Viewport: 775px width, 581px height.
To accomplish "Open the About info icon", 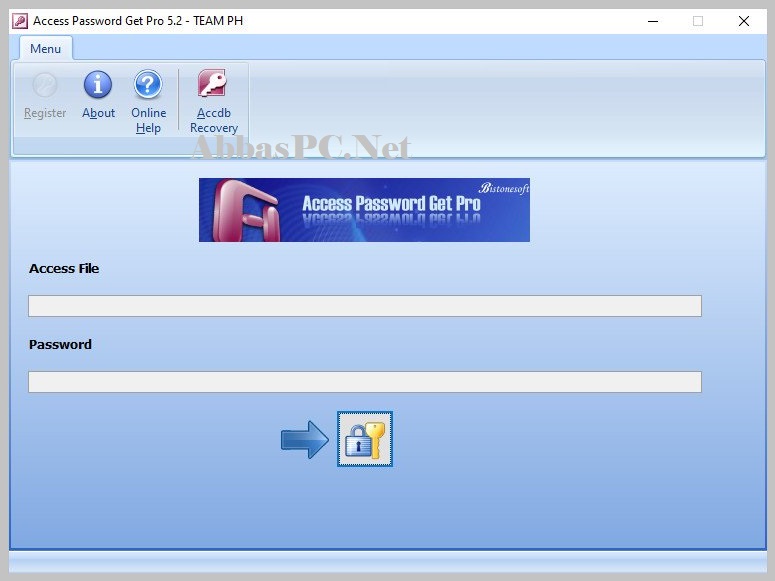I will (x=98, y=84).
